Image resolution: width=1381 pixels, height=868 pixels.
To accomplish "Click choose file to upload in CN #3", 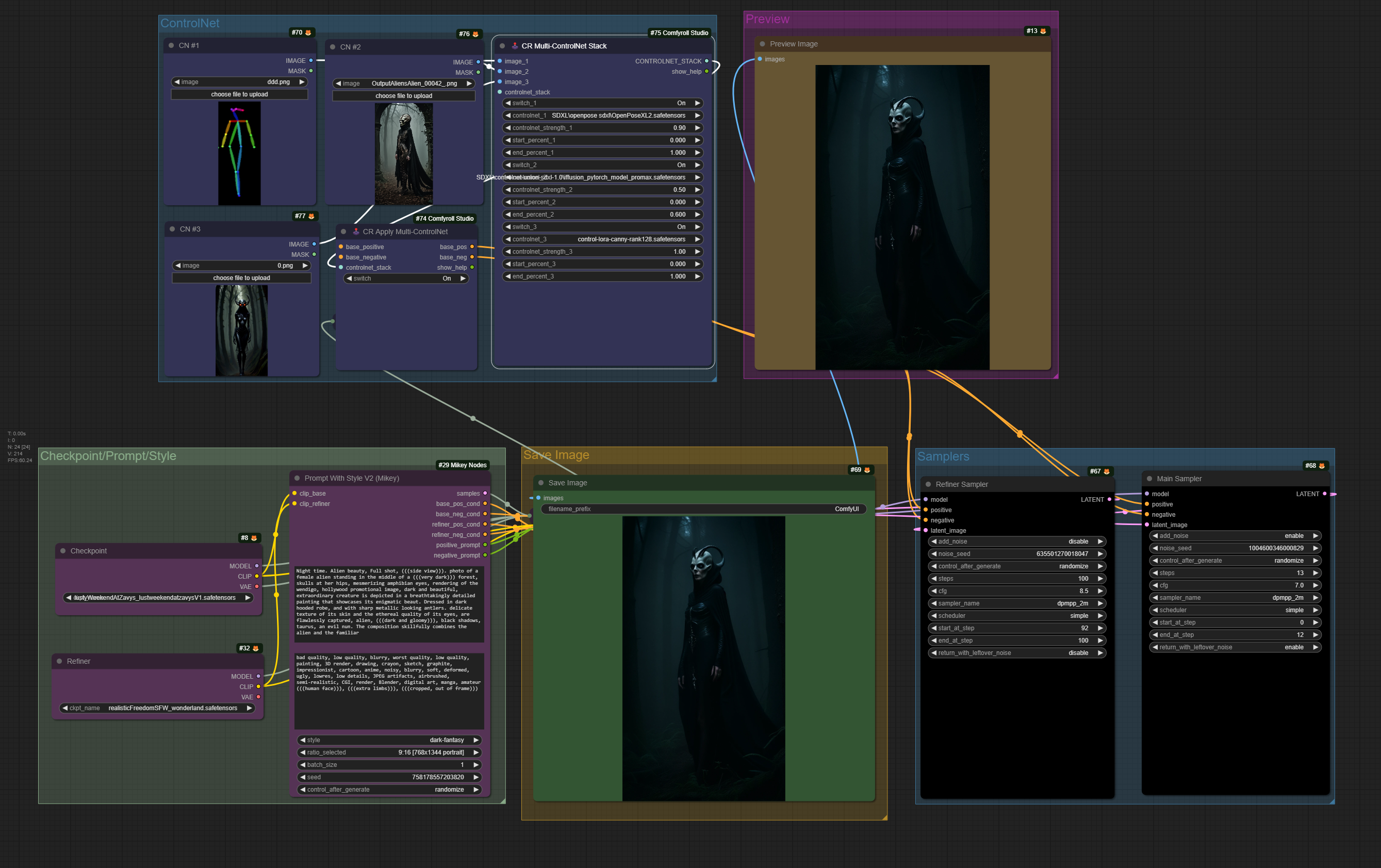I will (241, 277).
